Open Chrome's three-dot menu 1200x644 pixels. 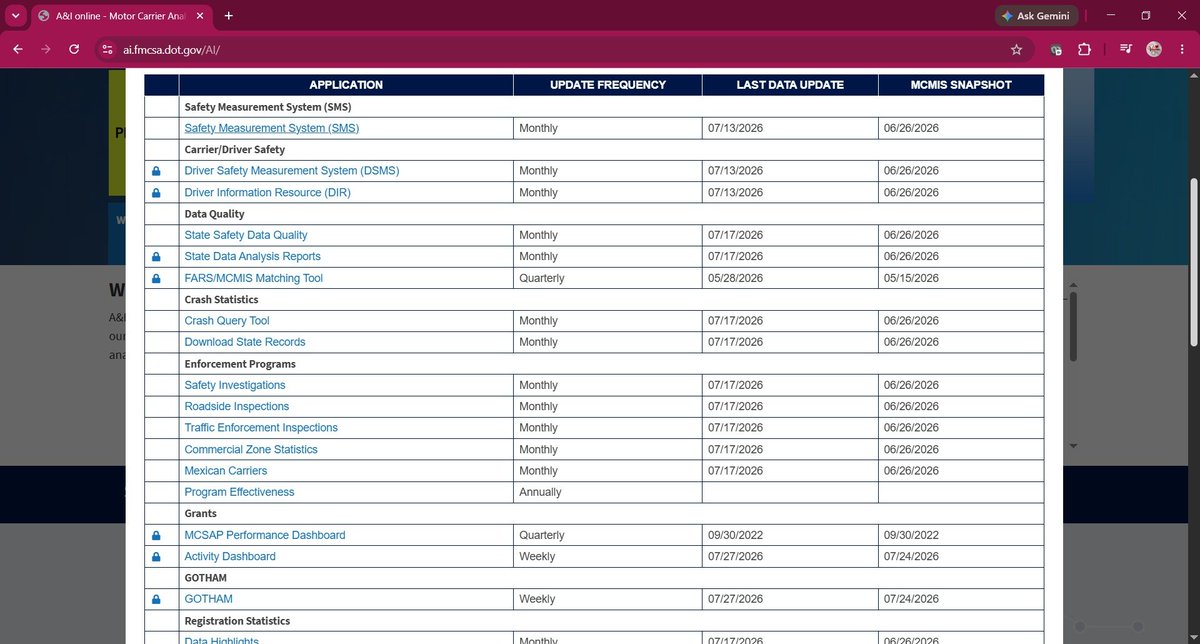pos(1181,49)
